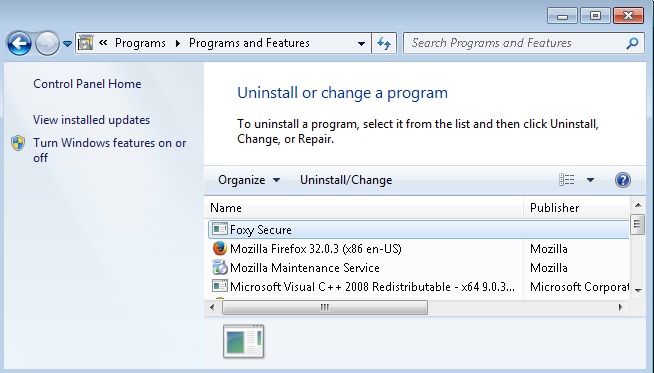The height and width of the screenshot is (373, 654).
Task: Select the Programs breadcrumb in address bar
Action: tap(140, 43)
